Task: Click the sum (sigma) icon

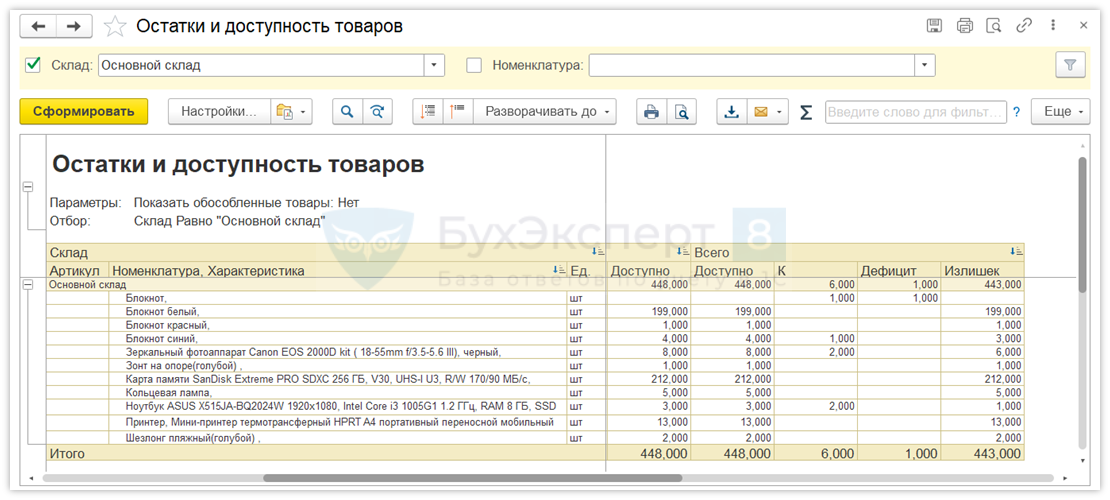Action: 806,112
